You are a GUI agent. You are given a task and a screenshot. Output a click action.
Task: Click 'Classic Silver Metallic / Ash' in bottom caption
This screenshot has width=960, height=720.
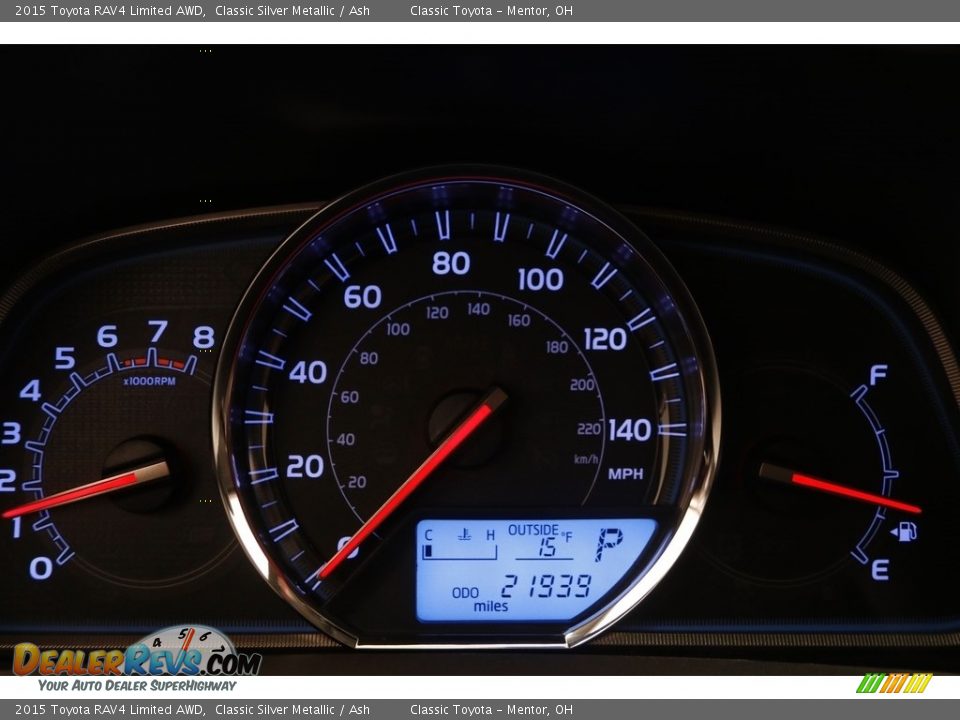coord(292,710)
